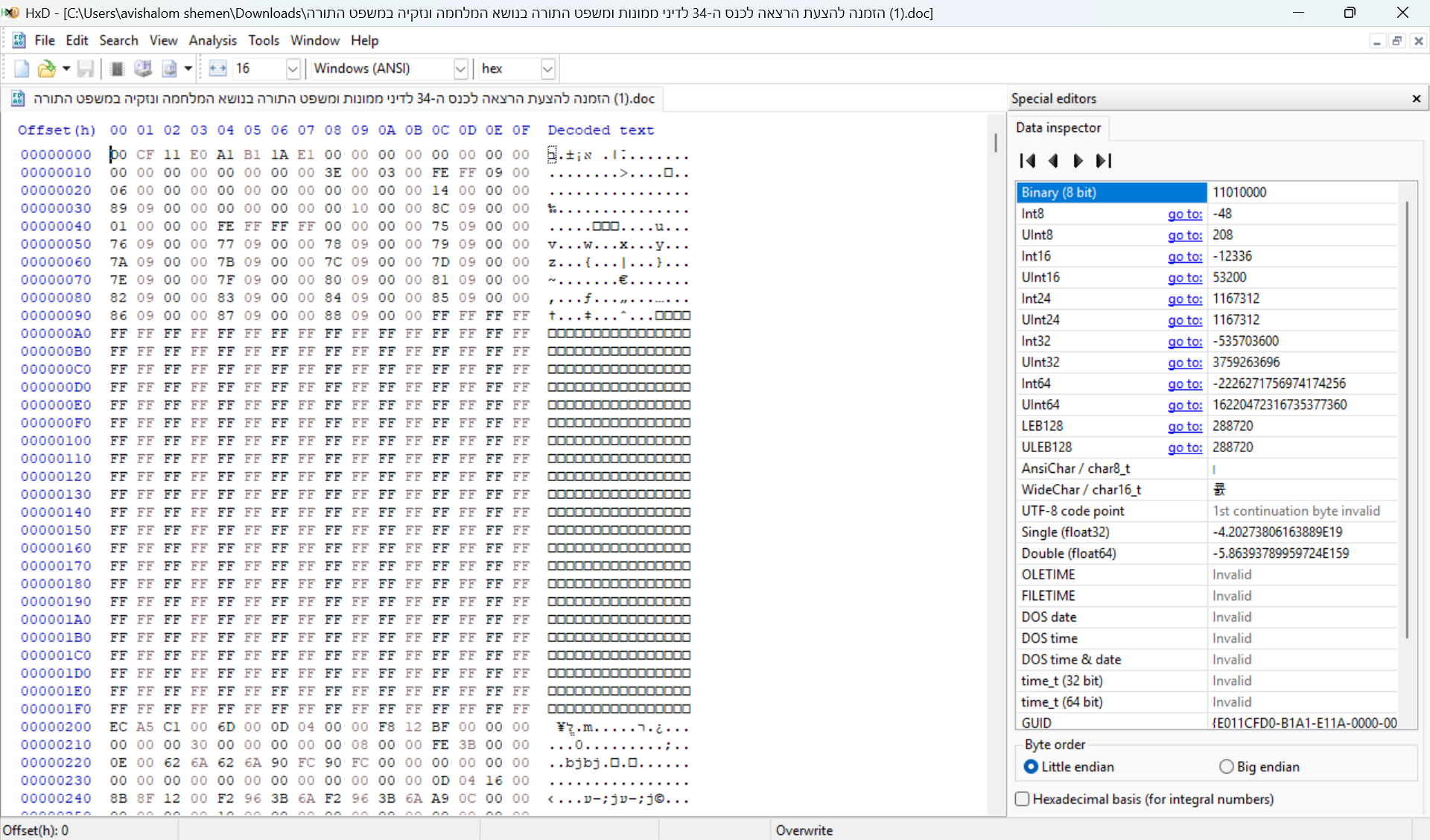Click the FILETIME row label
1430x840 pixels.
tap(1048, 596)
